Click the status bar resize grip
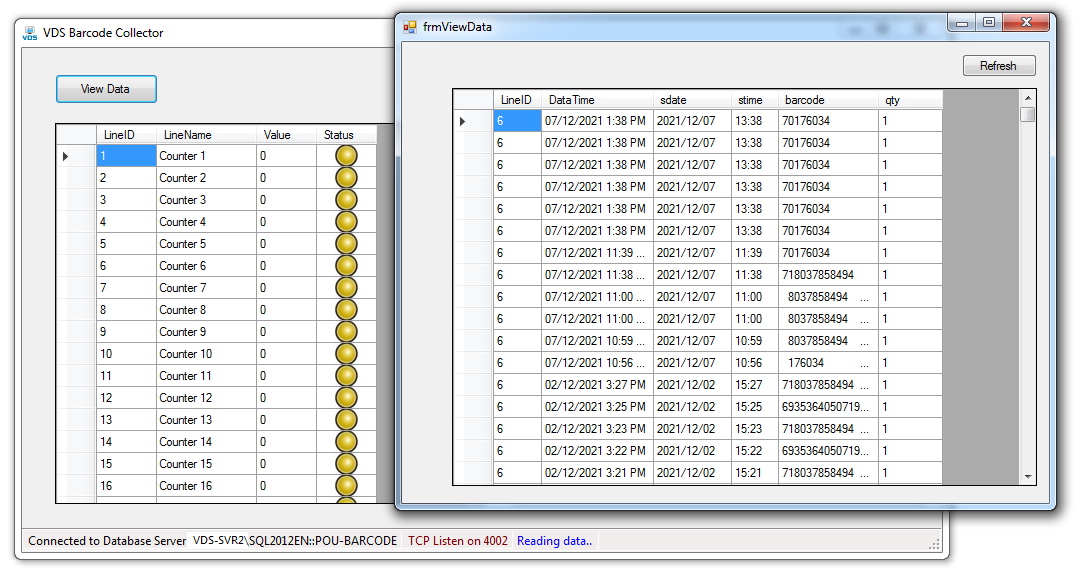 point(934,544)
